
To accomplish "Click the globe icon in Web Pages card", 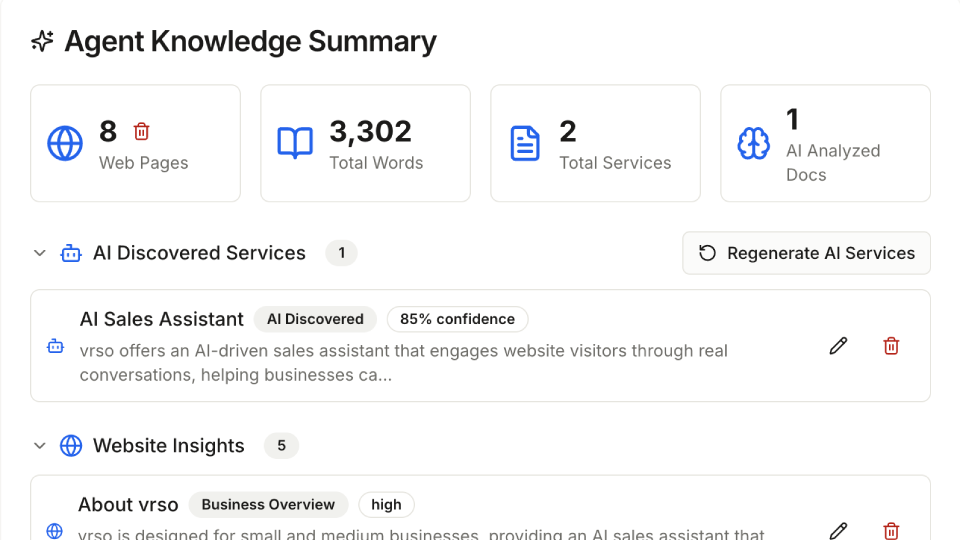I will 65,143.
